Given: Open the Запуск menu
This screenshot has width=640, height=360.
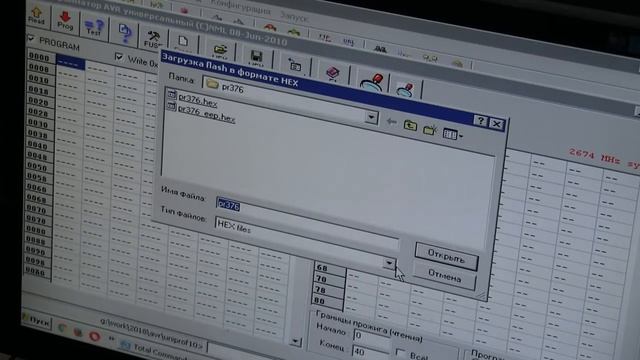Looking at the screenshot, I should (293, 17).
